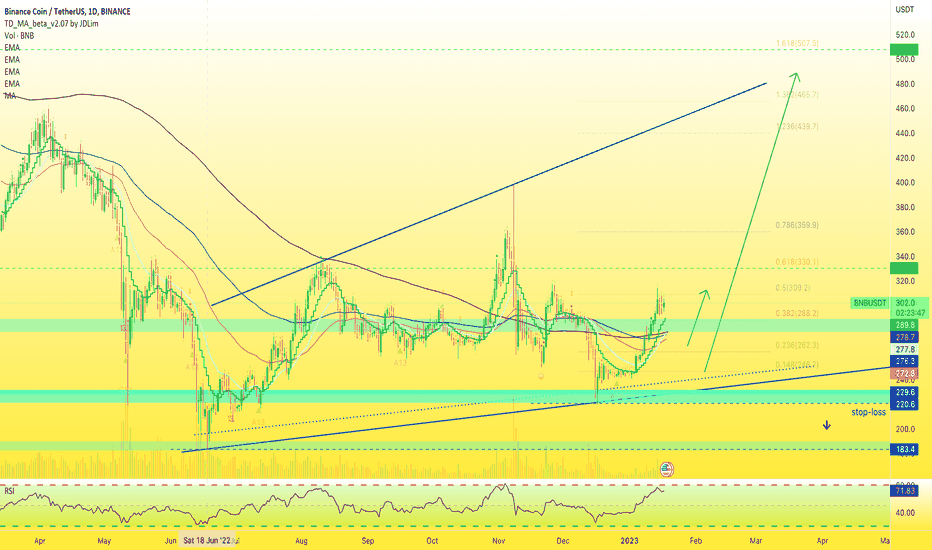Click the 40.00 tick on RSI axis
932x550 pixels.
[905, 513]
